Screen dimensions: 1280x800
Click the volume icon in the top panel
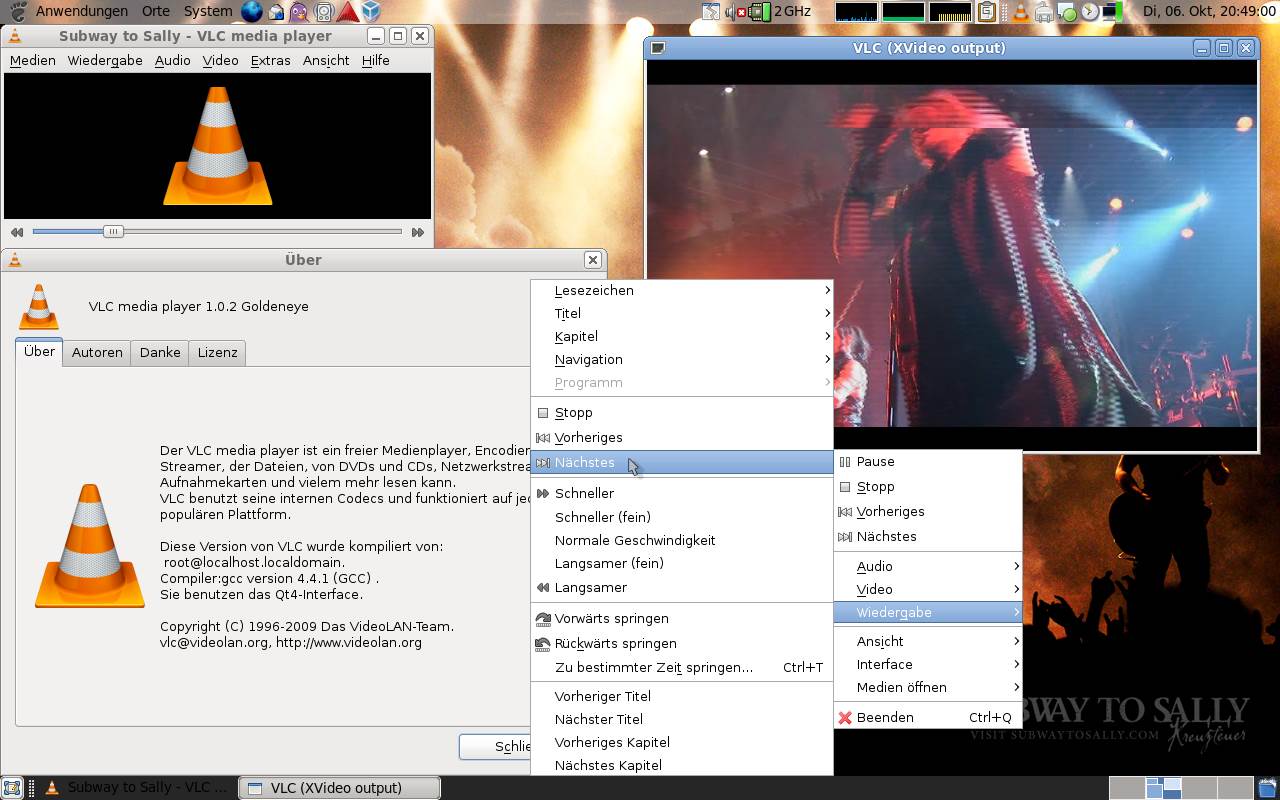coord(731,12)
